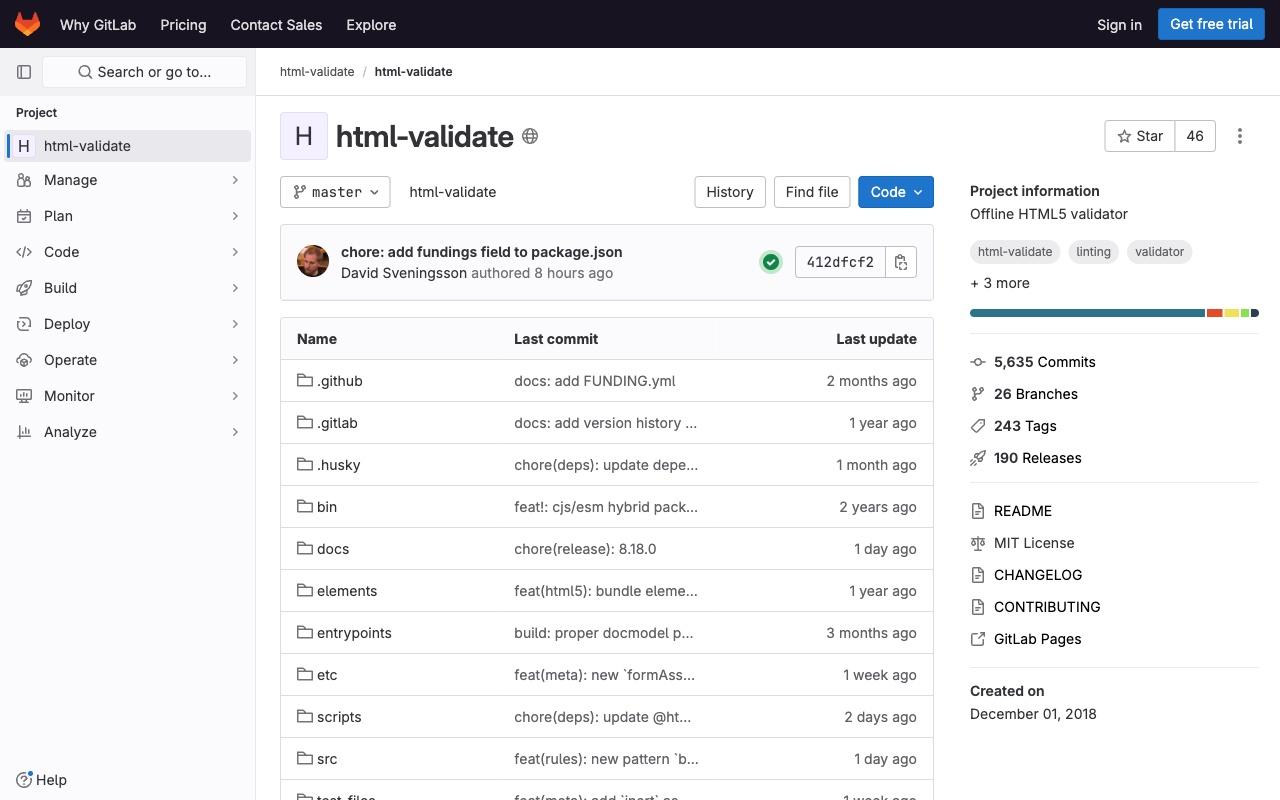Click the rocket icon beside 190 Releases
This screenshot has width=1280, height=800.
(978, 458)
